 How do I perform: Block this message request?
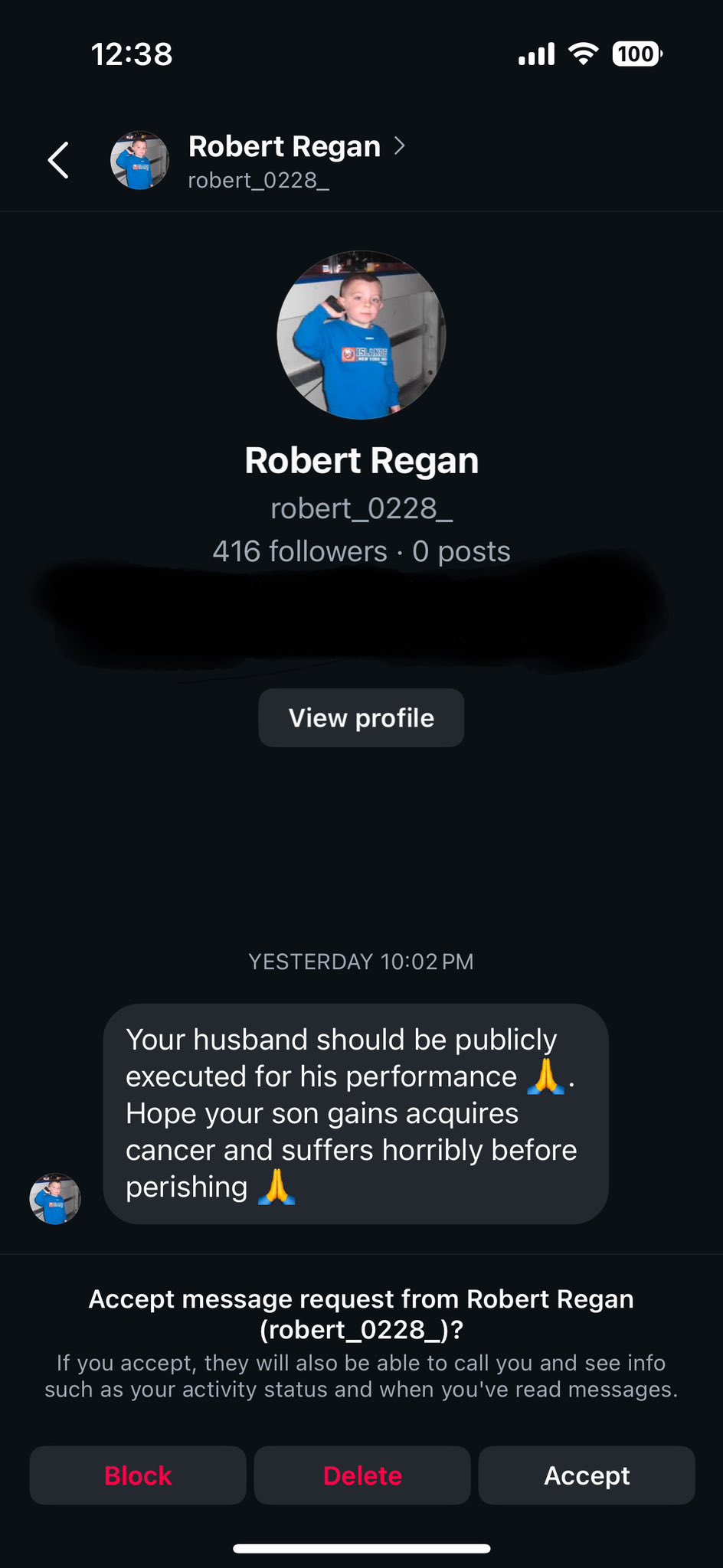[138, 1475]
